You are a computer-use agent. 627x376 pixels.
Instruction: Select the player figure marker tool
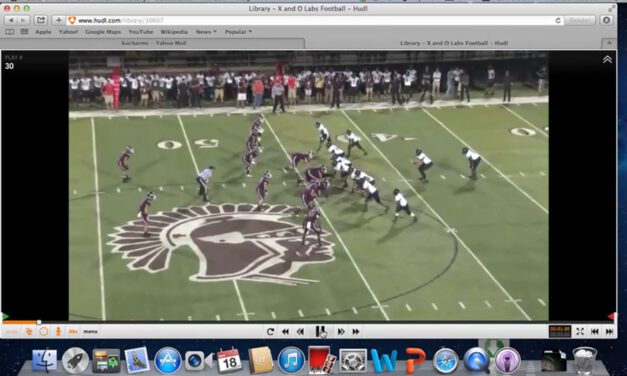point(58,332)
